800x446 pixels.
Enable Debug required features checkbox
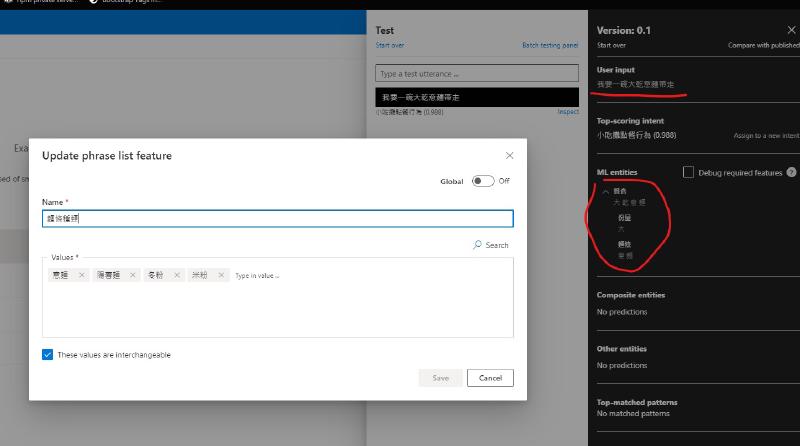[688, 173]
